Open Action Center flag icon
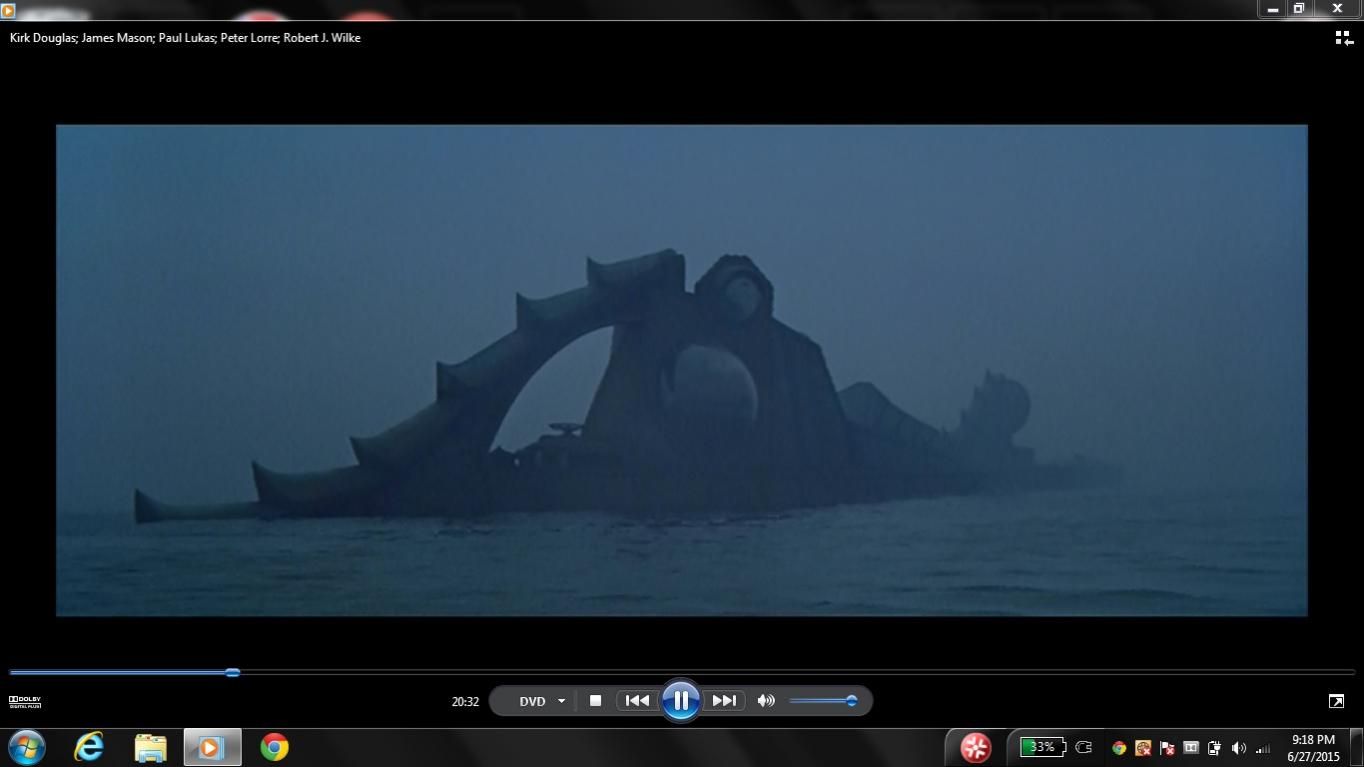Screen dimensions: 1364x767 [1167, 748]
